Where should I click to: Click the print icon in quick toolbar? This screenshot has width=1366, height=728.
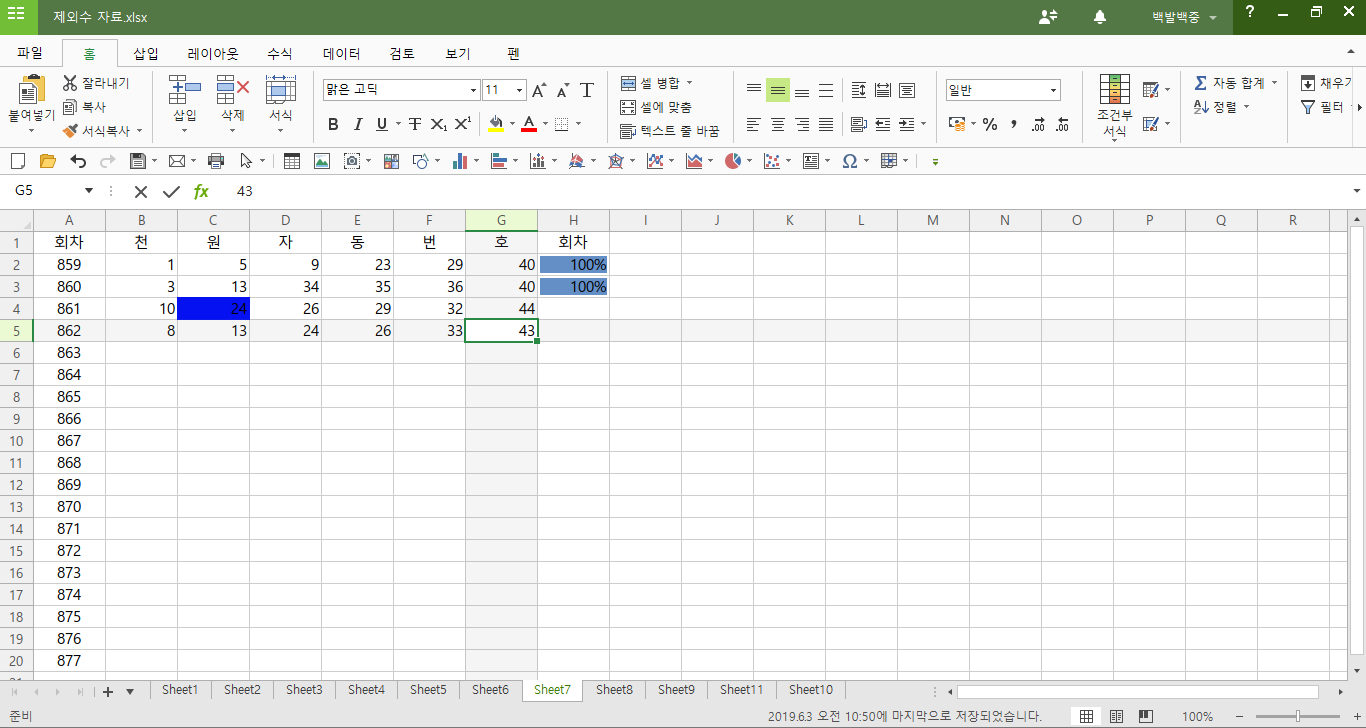[x=215, y=161]
